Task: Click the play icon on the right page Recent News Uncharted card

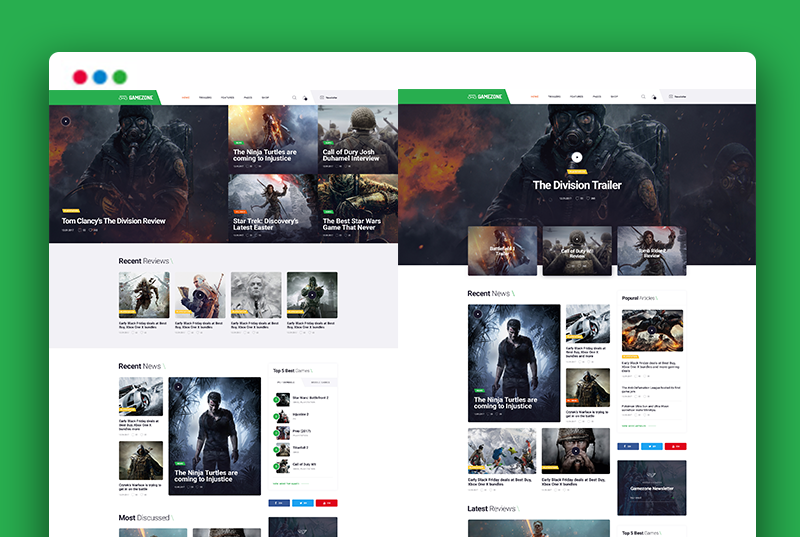Action: 478,314
